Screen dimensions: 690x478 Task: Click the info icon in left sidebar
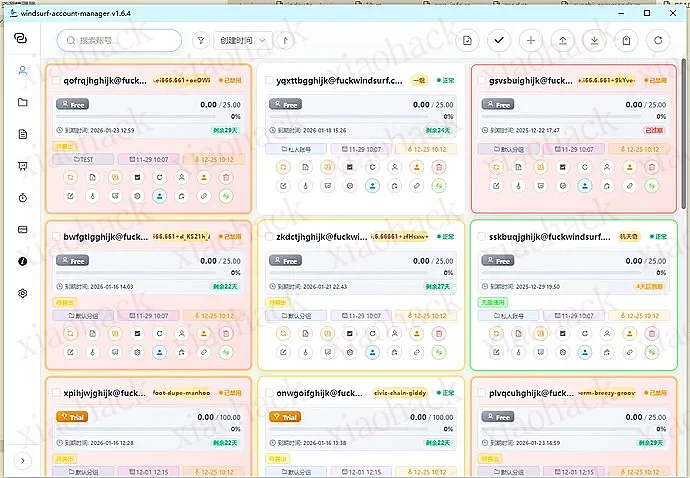(22, 261)
